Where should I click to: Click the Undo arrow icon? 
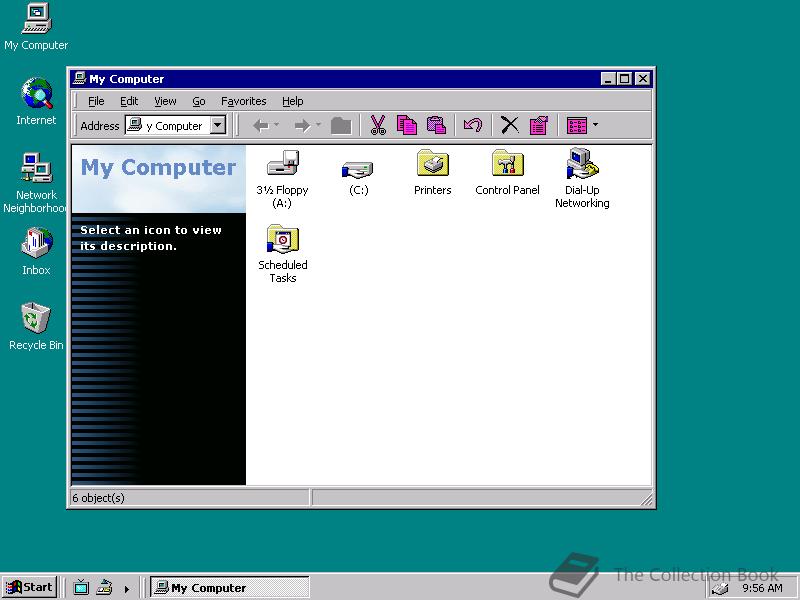[473, 125]
